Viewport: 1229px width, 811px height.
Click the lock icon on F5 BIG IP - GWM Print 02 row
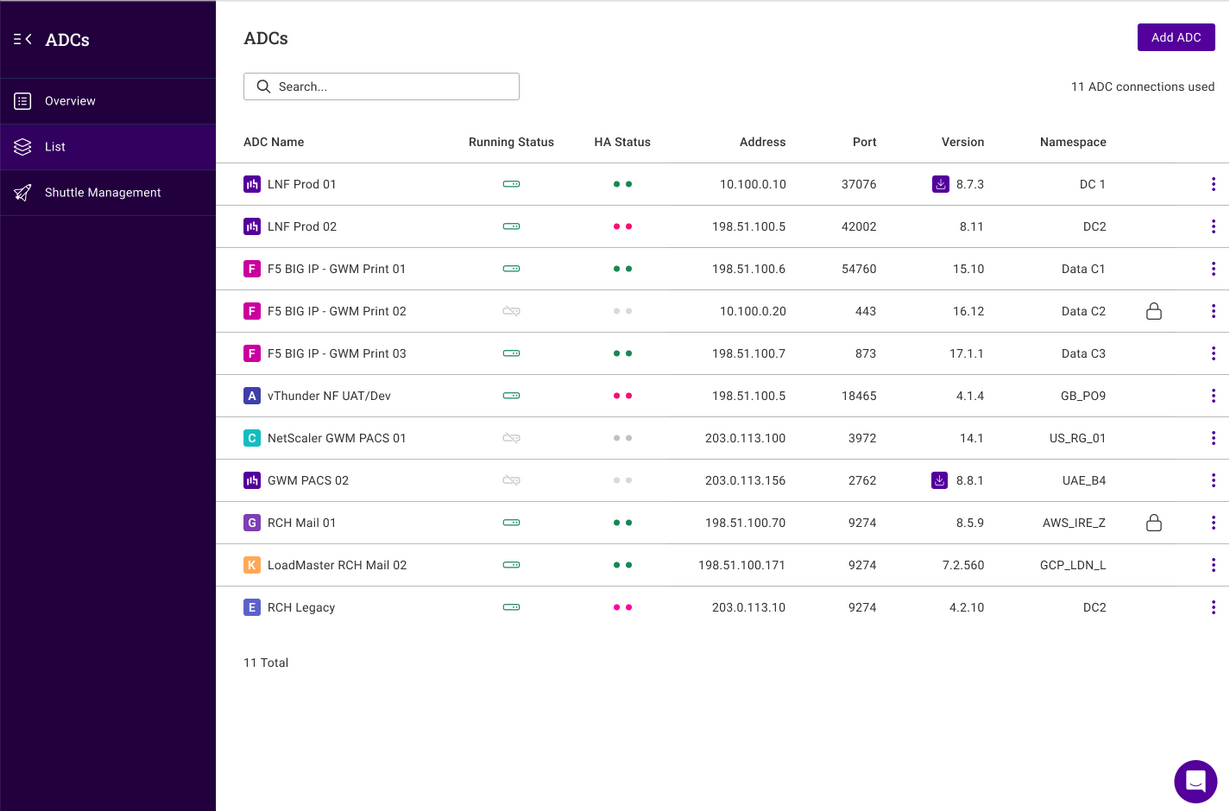[x=1154, y=311]
